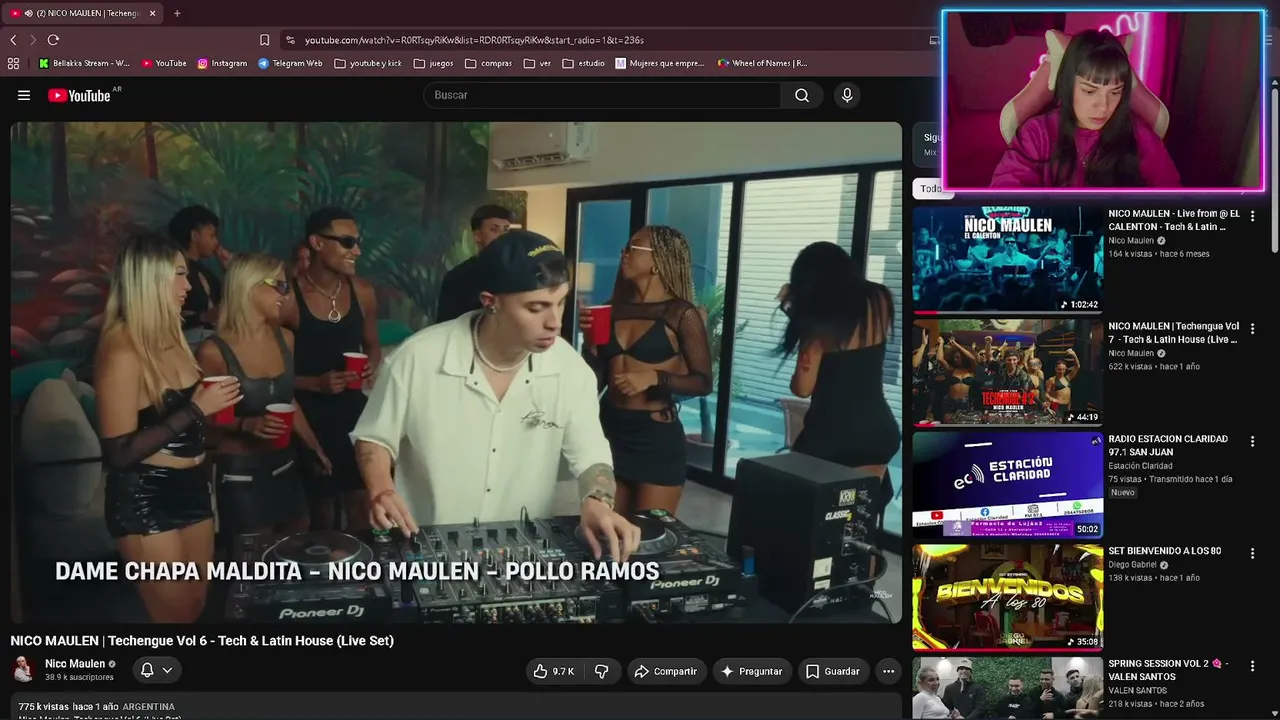Image resolution: width=1280 pixels, height=720 pixels.
Task: Open the Estación Claridad channel name
Action: pyautogui.click(x=1140, y=466)
